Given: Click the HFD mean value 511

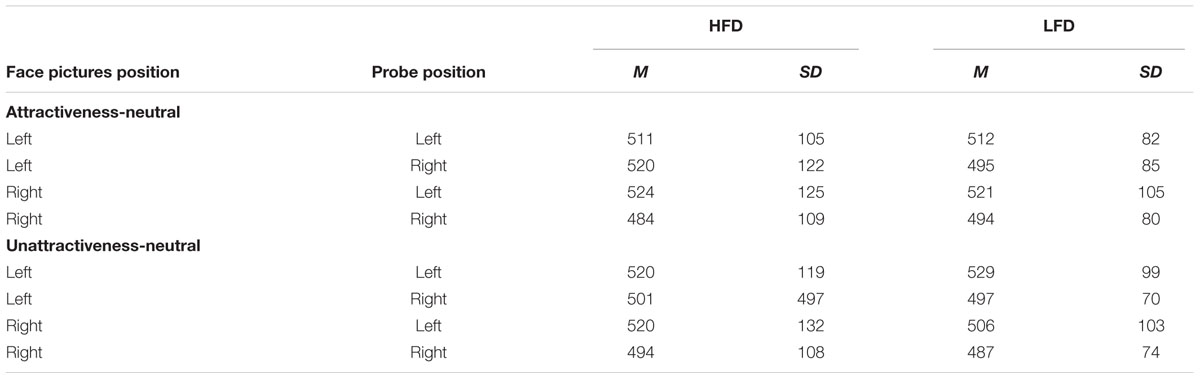Looking at the screenshot, I should tap(640, 139).
